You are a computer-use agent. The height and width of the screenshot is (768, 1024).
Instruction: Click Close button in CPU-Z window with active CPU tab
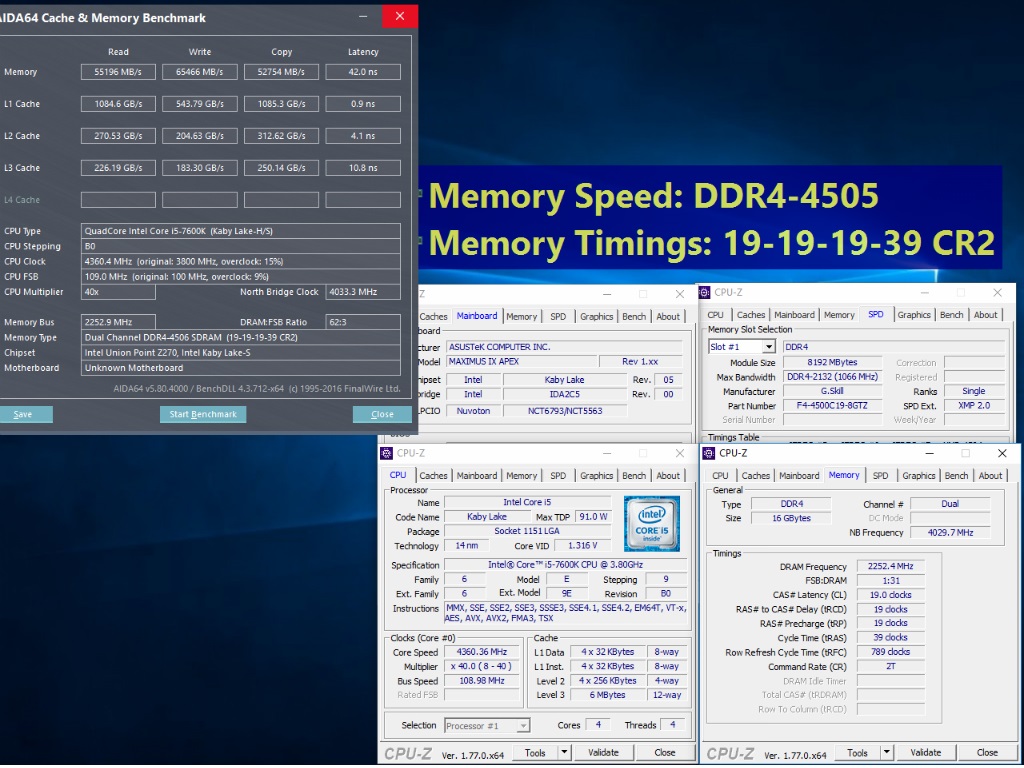[x=665, y=752]
